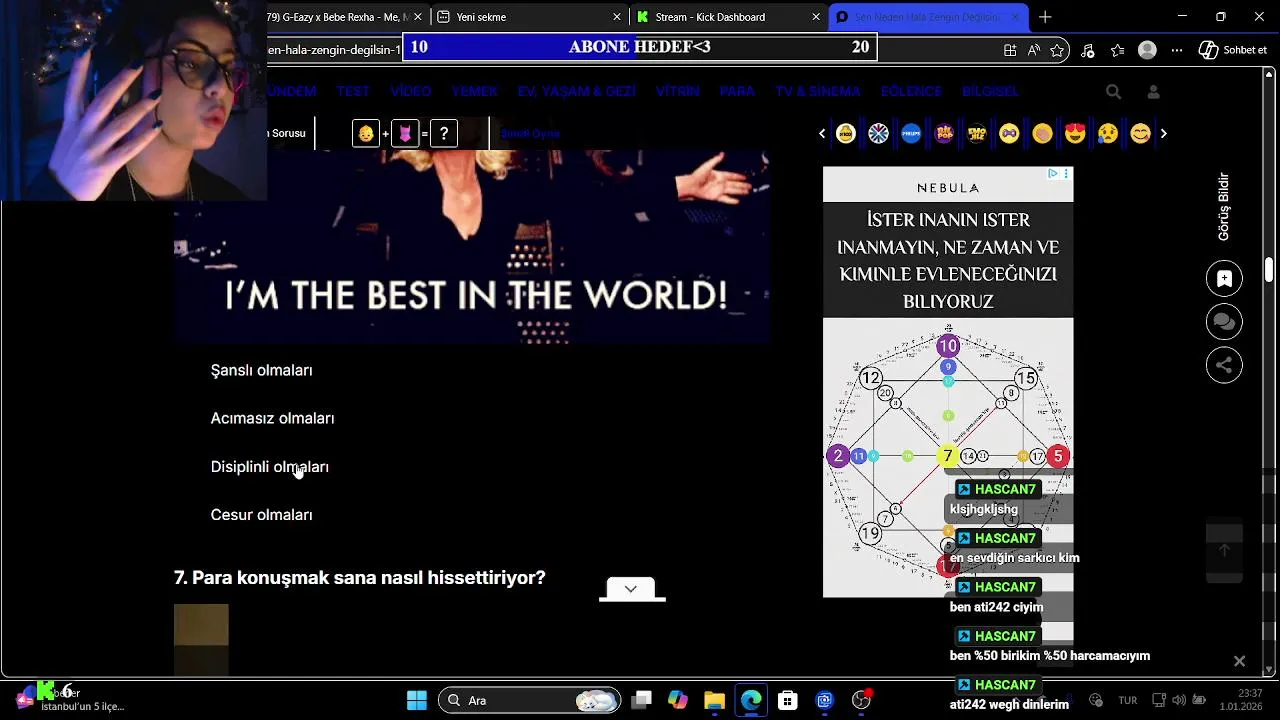
Task: Click the Emojile channel icon
Action: pyautogui.click(x=977, y=133)
